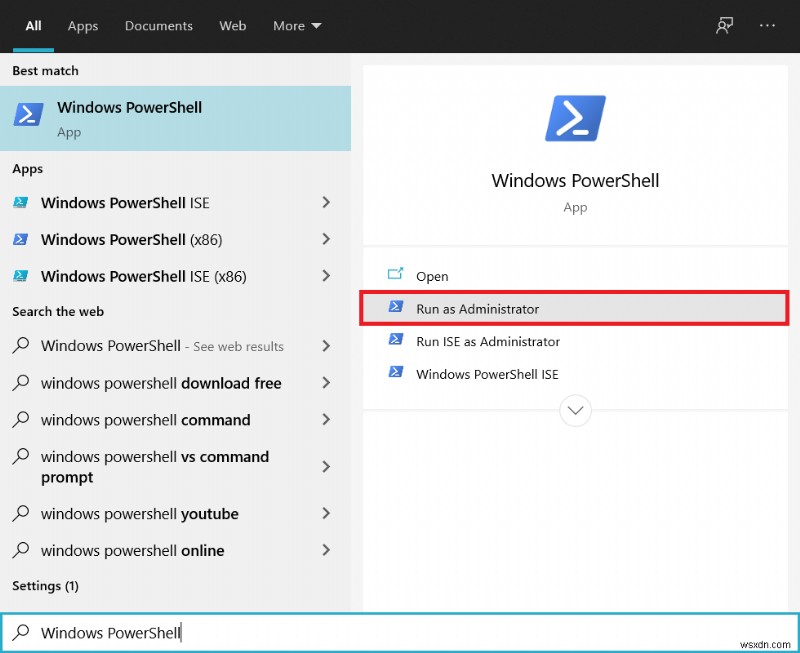The image size is (800, 653).
Task: Expand web results for windows powershell command
Action: click(326, 420)
